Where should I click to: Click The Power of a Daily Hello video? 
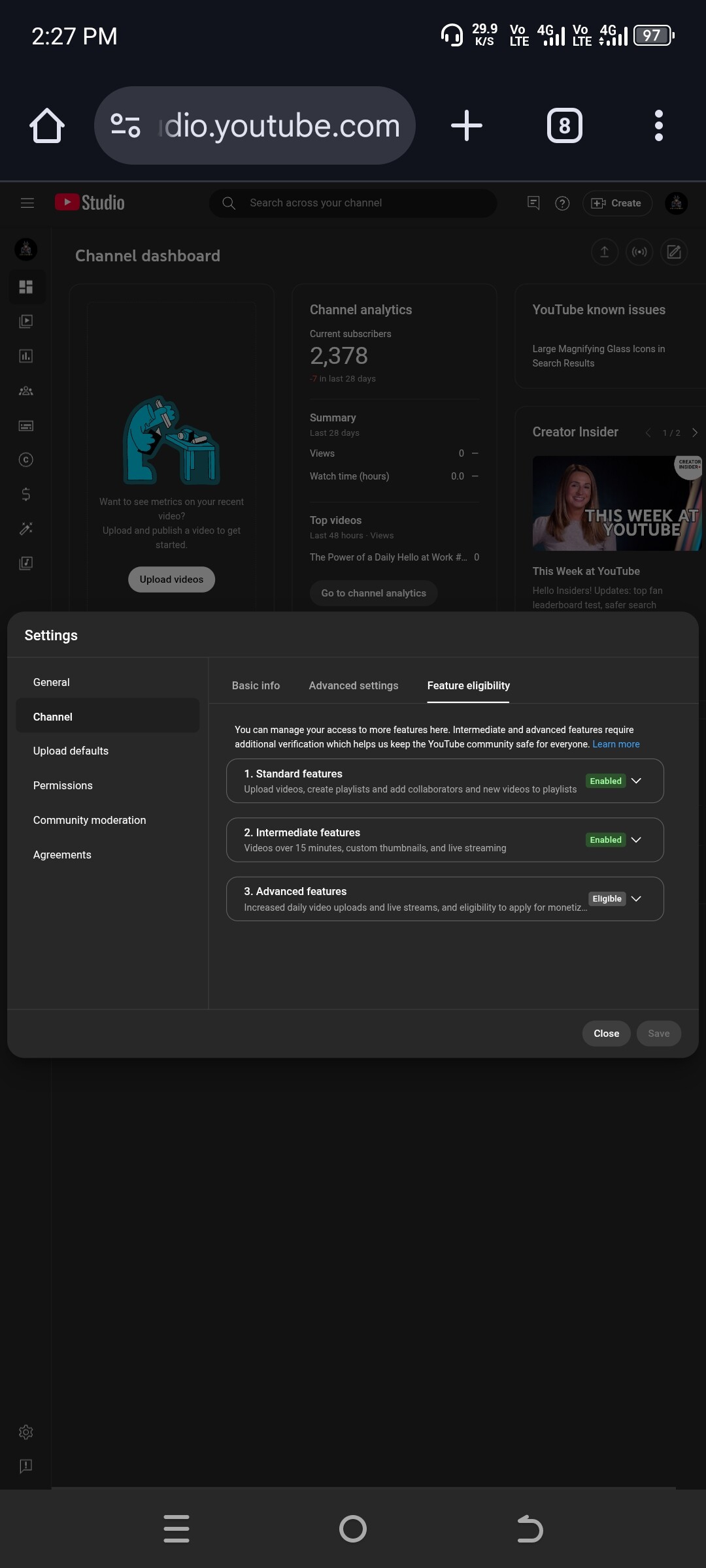388,557
